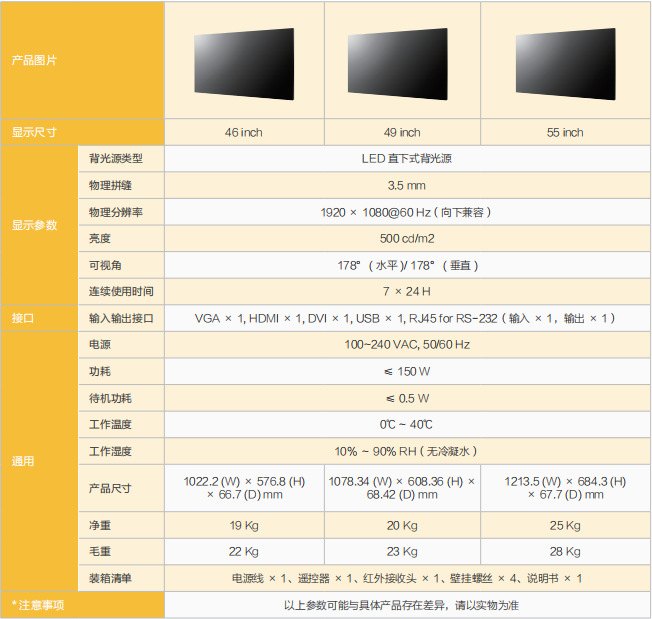
Task: Select the '178° (水平)/ 178° (垂直)' value
Action: point(408,265)
